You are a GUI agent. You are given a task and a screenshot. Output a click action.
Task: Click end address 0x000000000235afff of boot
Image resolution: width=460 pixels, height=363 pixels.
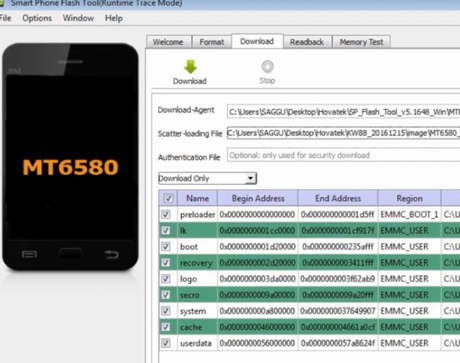338,247
